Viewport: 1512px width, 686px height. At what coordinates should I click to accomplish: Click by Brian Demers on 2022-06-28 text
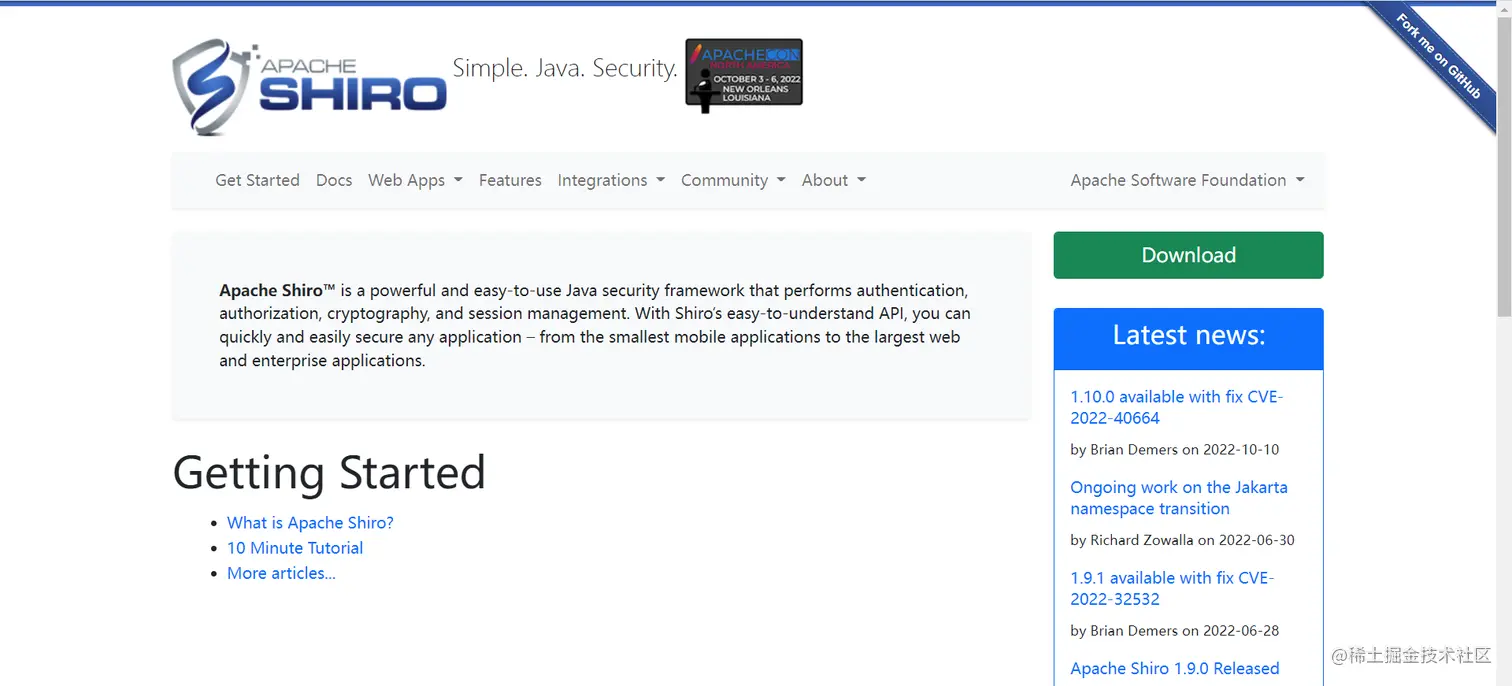(x=1174, y=630)
